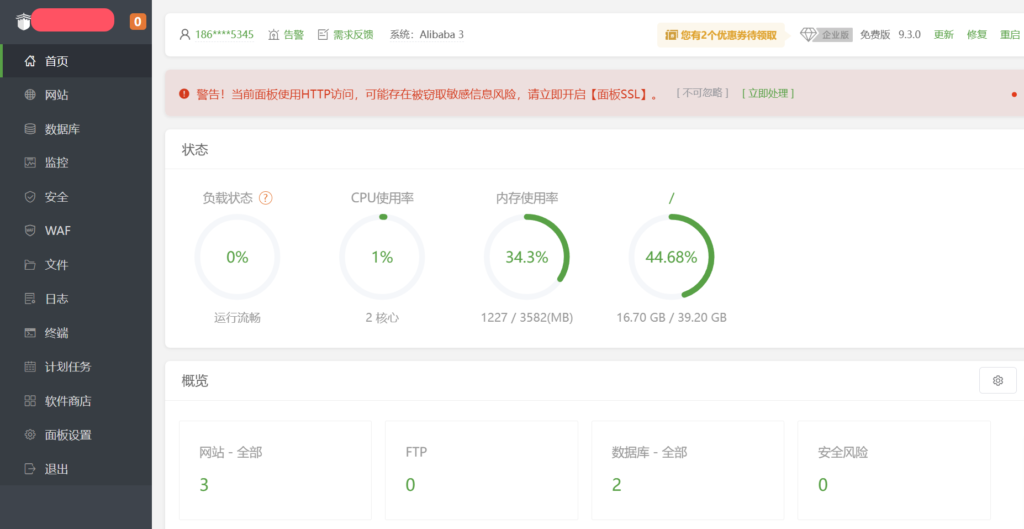Click the database icon for 数据库

[30, 129]
